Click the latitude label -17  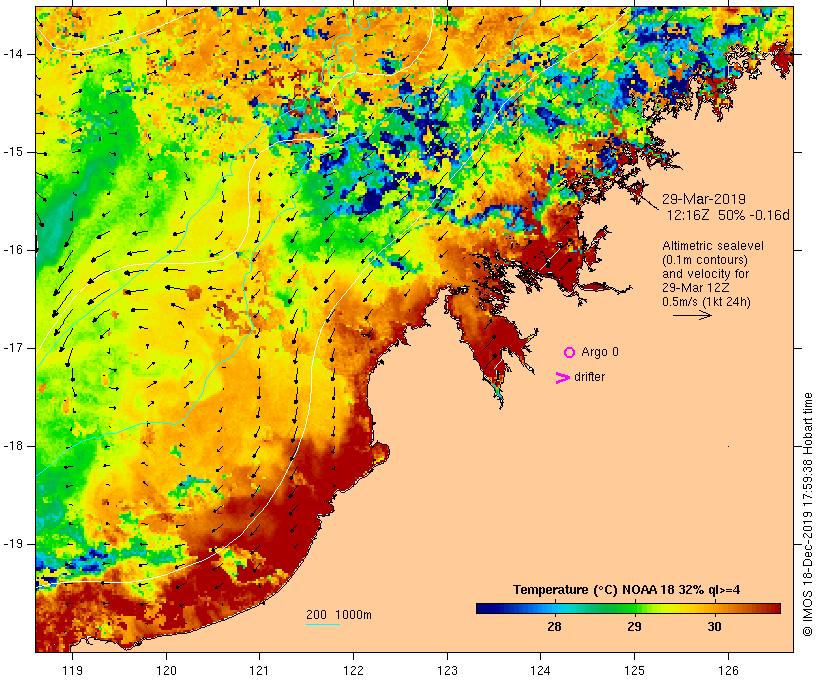(13, 348)
